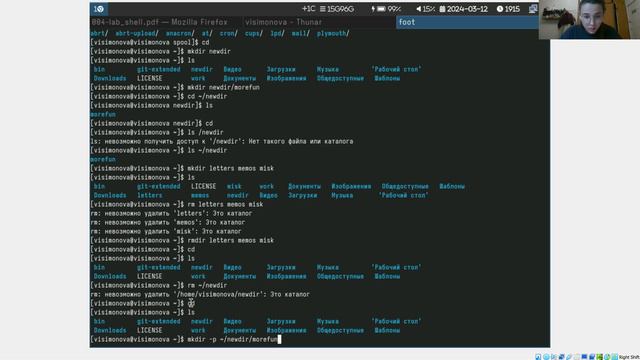Click the cups/ directory completion
This screenshot has height=360, width=640.
[x=253, y=33]
